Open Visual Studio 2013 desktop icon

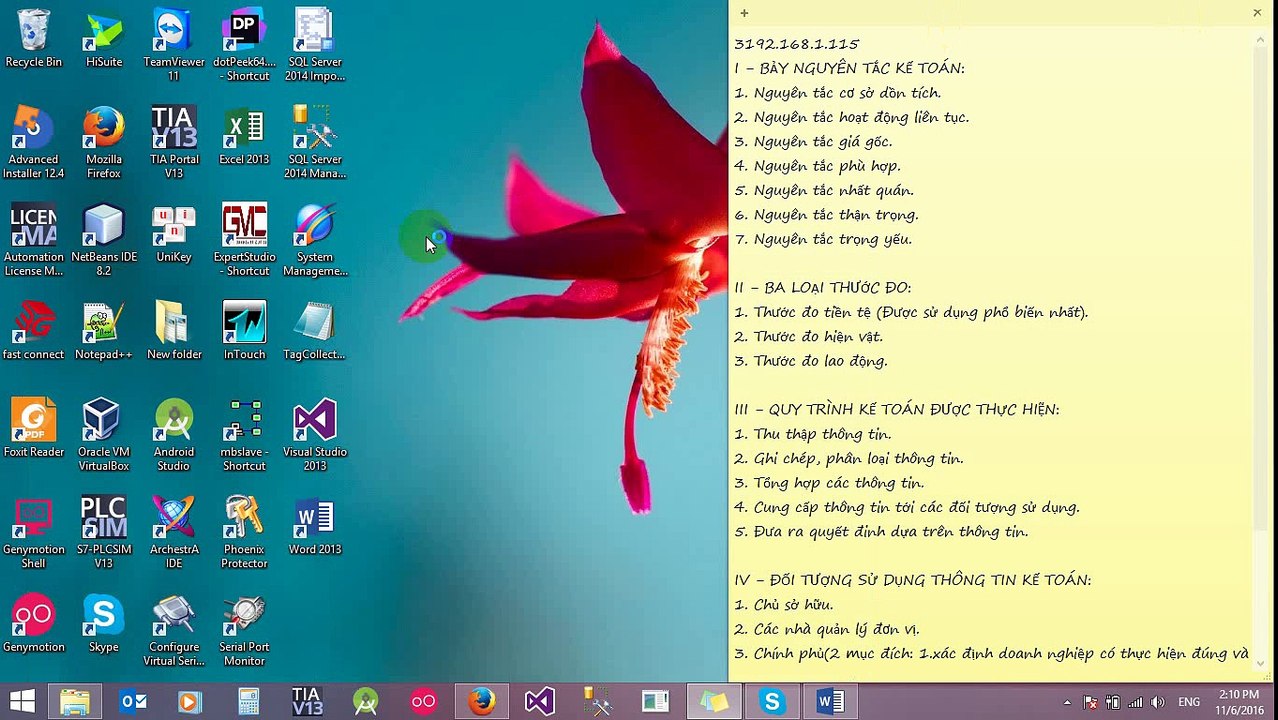(x=314, y=435)
